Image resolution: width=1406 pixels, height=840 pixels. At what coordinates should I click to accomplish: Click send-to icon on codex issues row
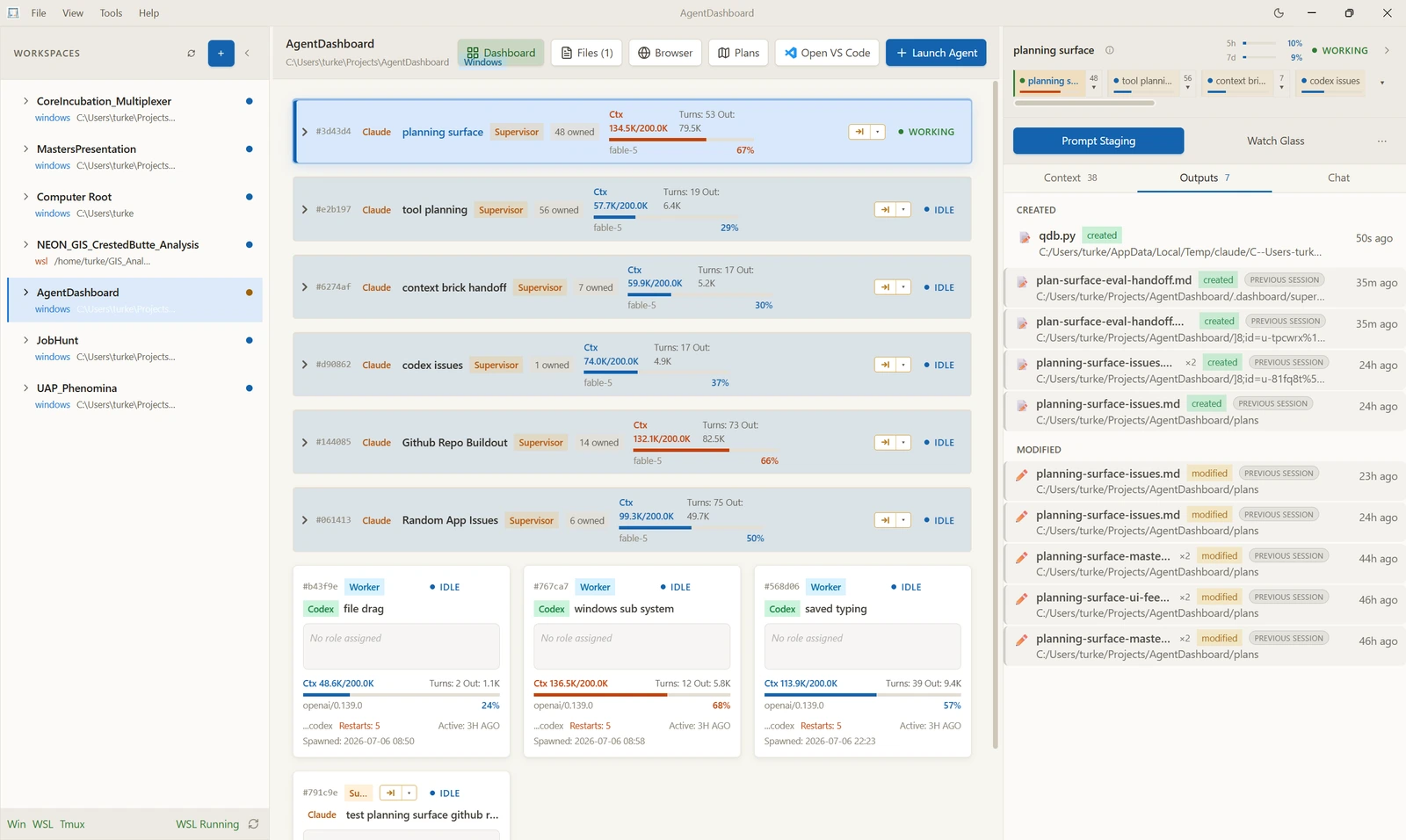click(x=886, y=365)
